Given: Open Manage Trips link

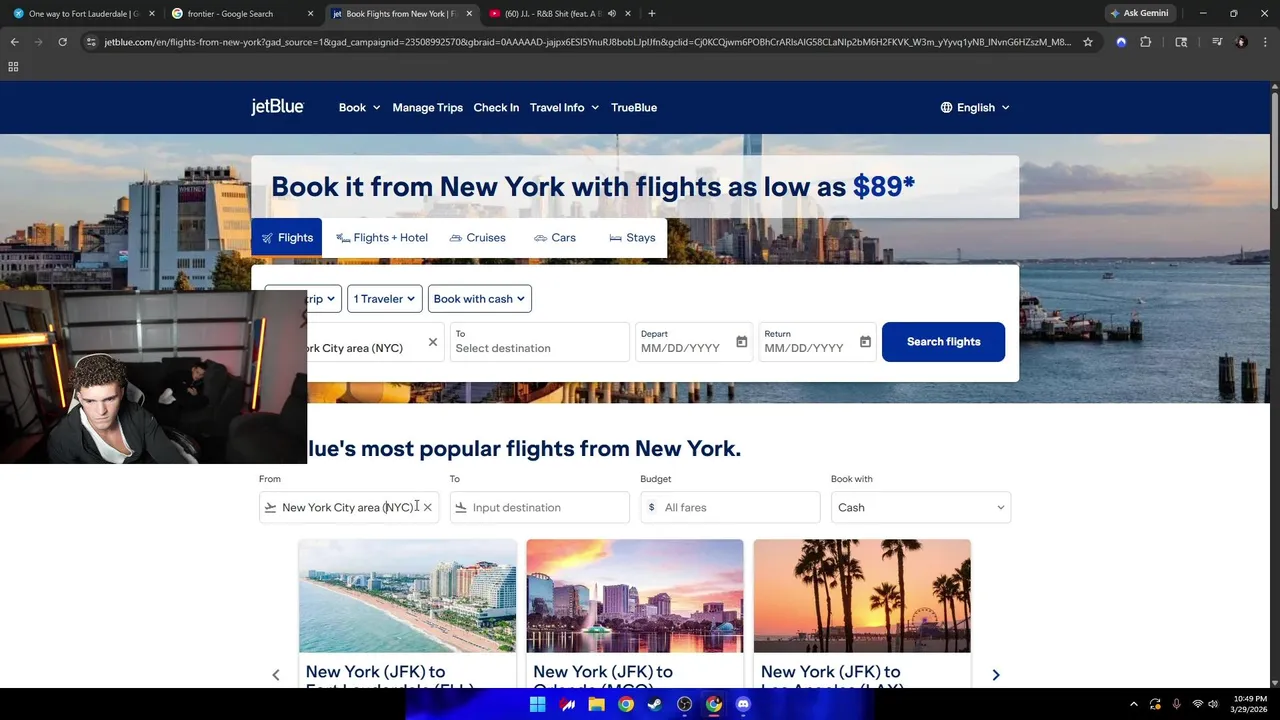Looking at the screenshot, I should (x=427, y=107).
